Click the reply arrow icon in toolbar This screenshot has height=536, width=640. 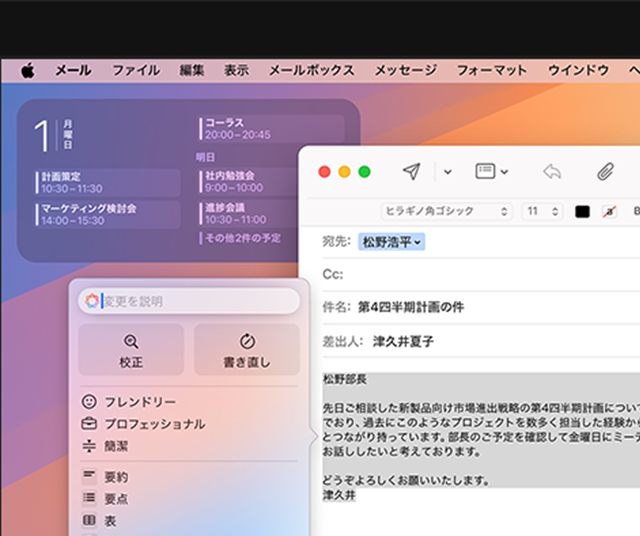[x=552, y=171]
